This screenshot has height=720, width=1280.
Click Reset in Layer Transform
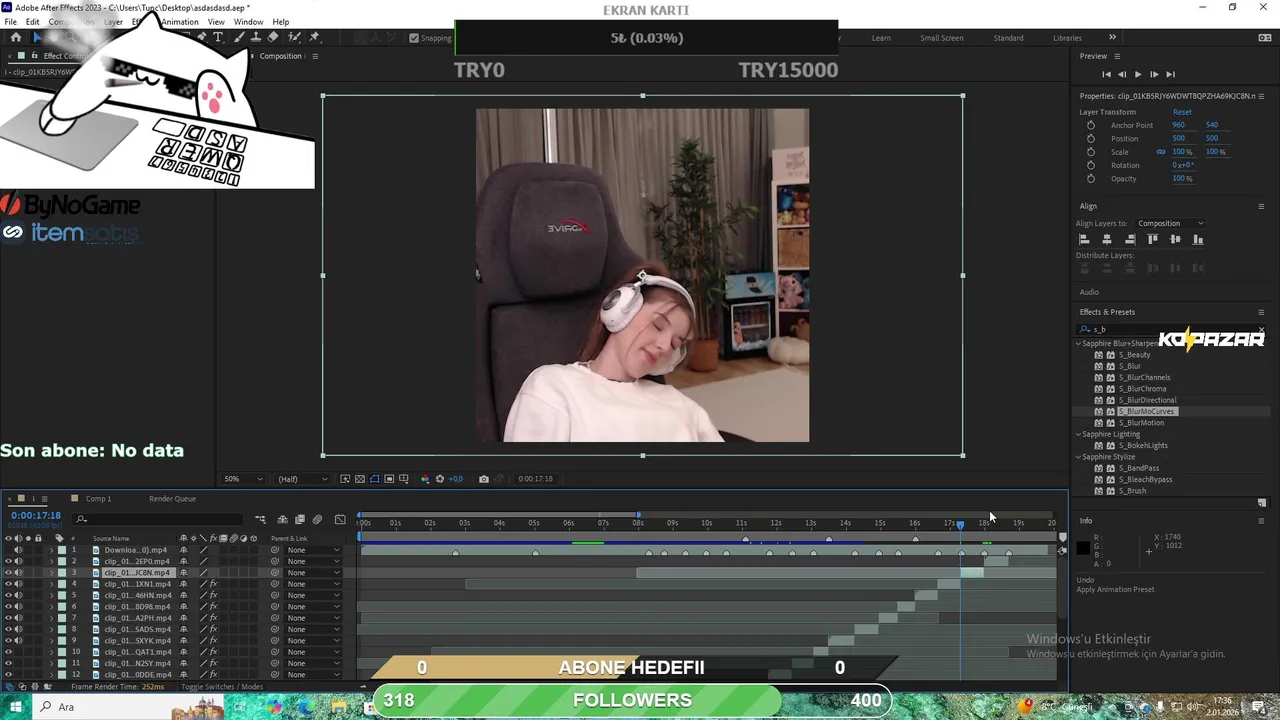point(1182,112)
